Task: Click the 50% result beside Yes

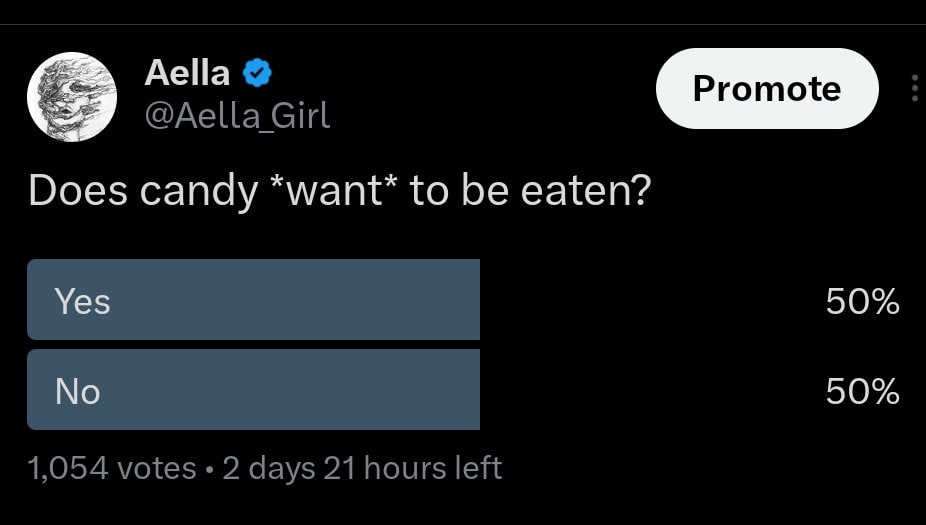Action: click(x=862, y=301)
